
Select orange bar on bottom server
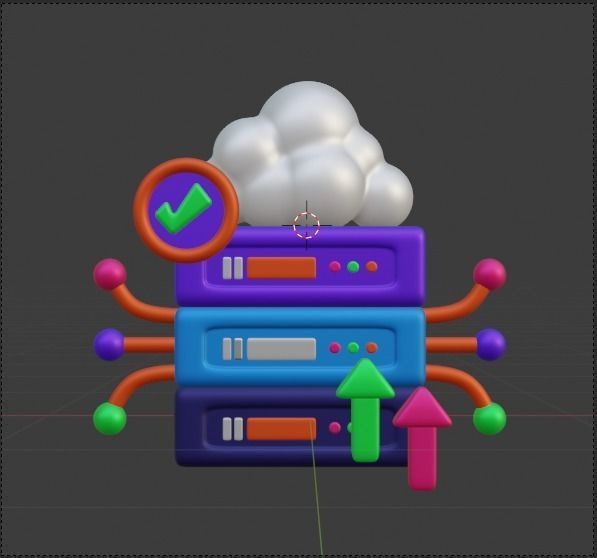click(281, 429)
